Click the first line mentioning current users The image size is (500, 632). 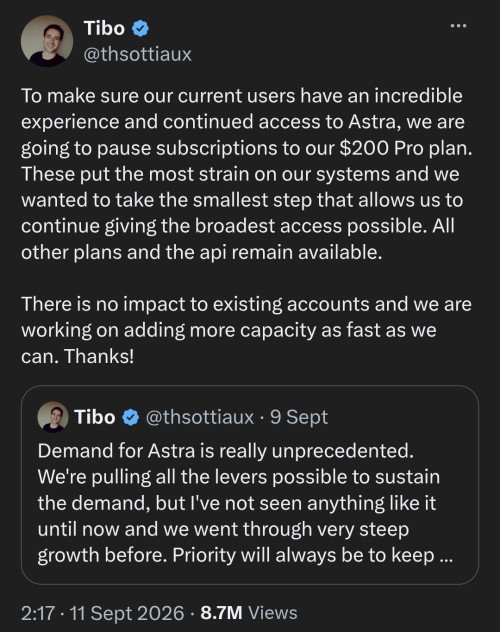242,96
